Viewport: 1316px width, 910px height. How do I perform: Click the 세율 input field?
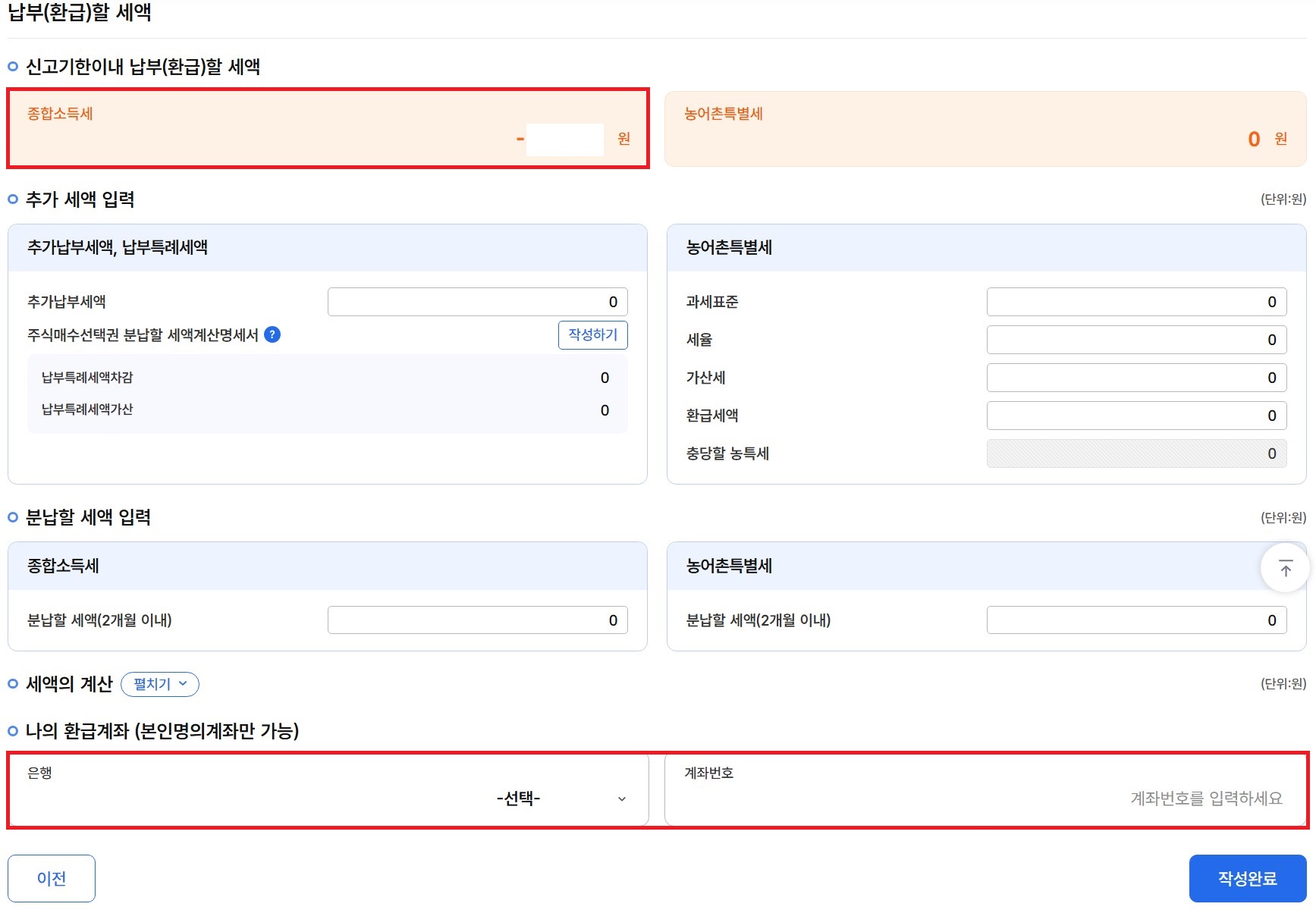(1136, 340)
